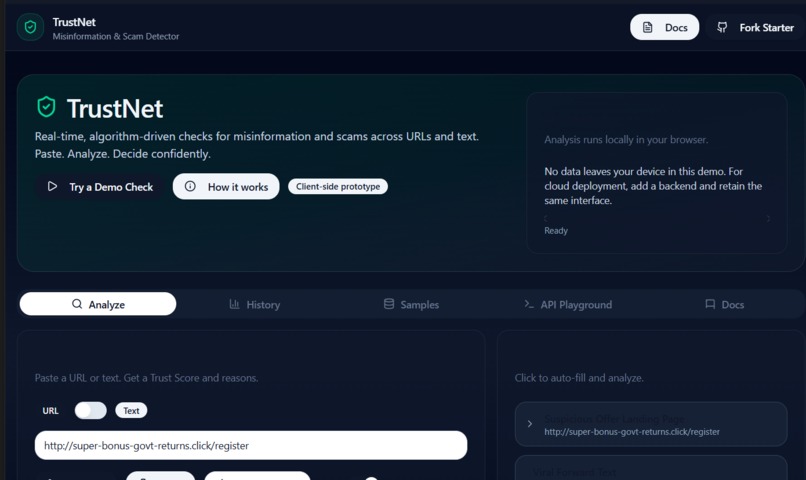The width and height of the screenshot is (806, 480).
Task: Open Docs from the top header
Action: coord(664,27)
